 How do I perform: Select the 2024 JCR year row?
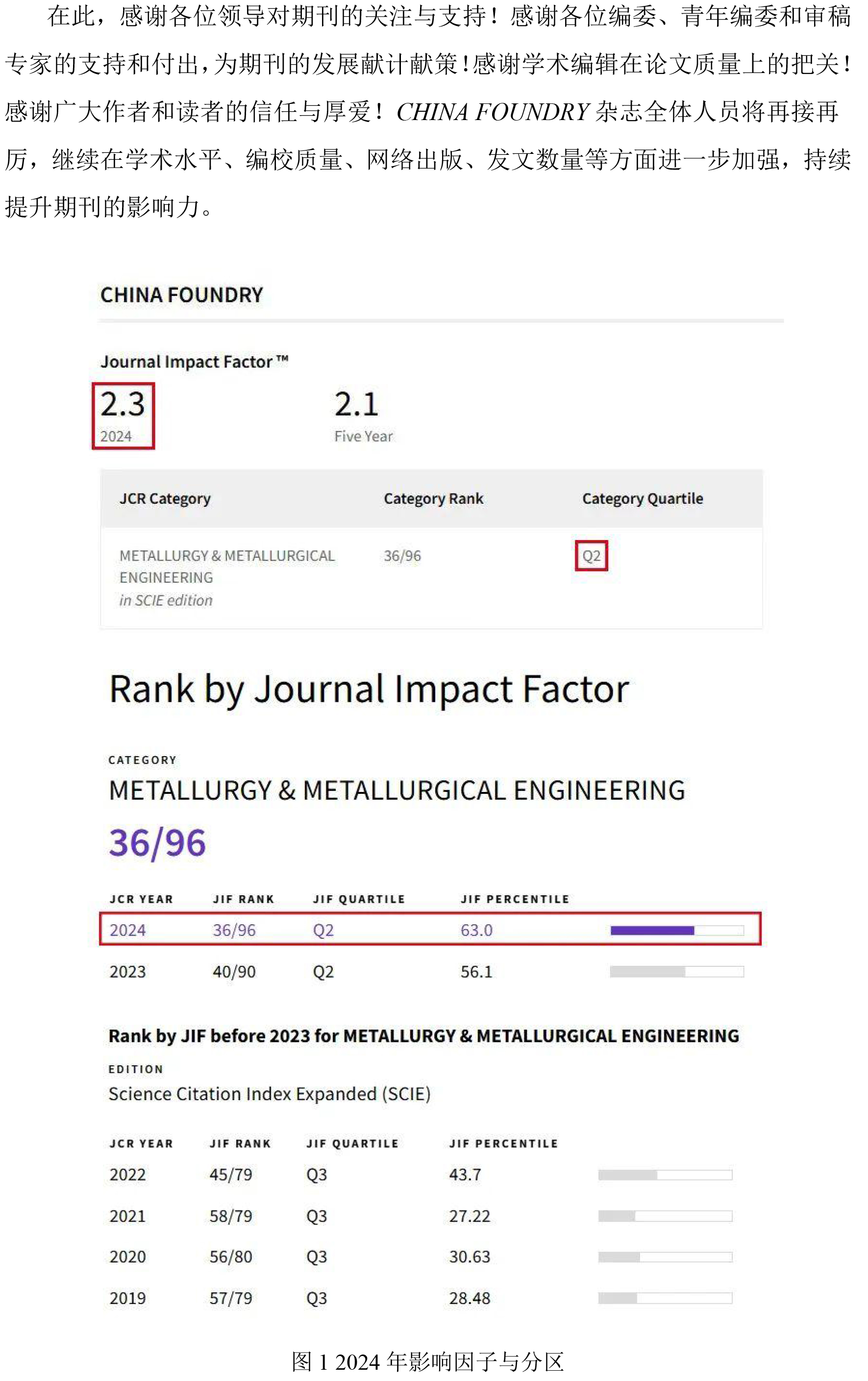point(430,929)
